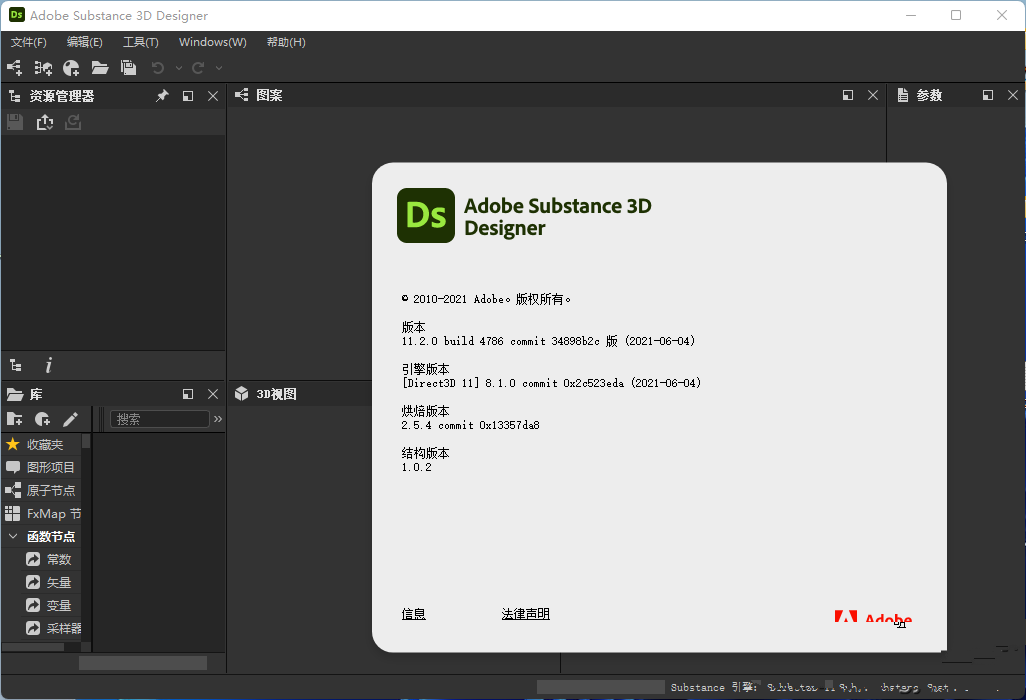Open the Windows(W) menu
1026x700 pixels.
[x=213, y=42]
